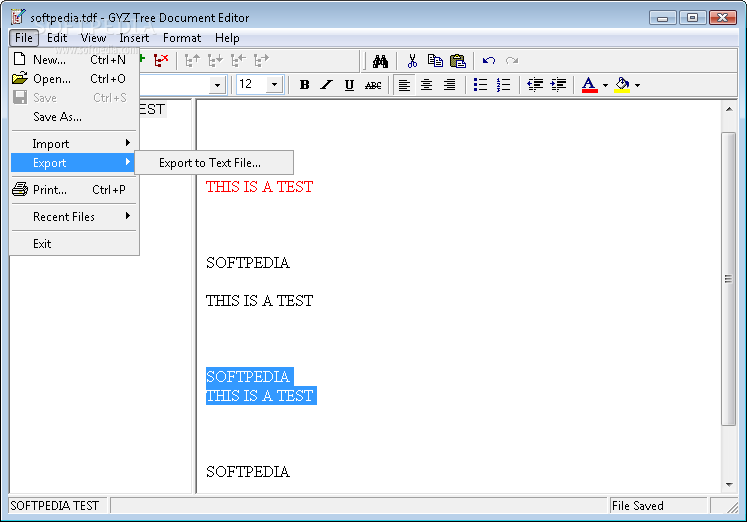Open the File menu
Image resolution: width=747 pixels, height=522 pixels.
point(24,38)
